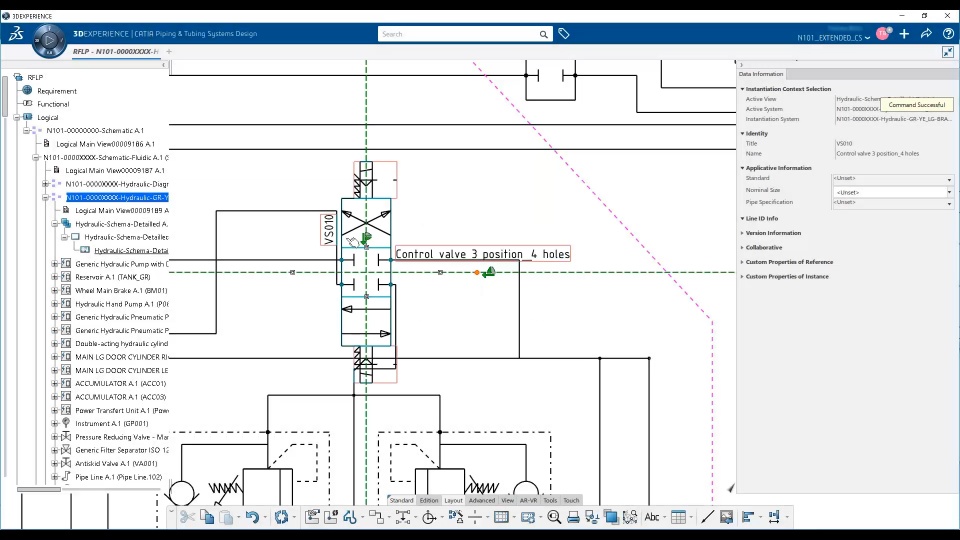Select the Data Information panel tab
Image resolution: width=960 pixels, height=540 pixels.
[x=761, y=74]
